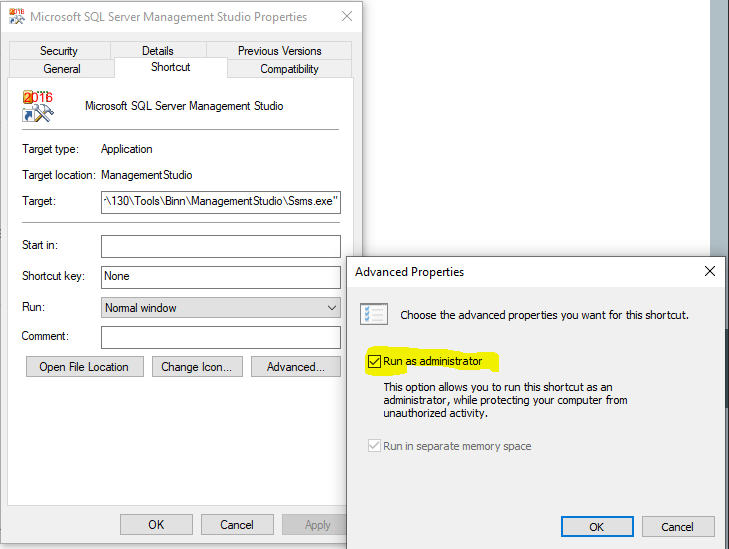Switch to the Details tab
The height and width of the screenshot is (549, 729).
[158, 51]
